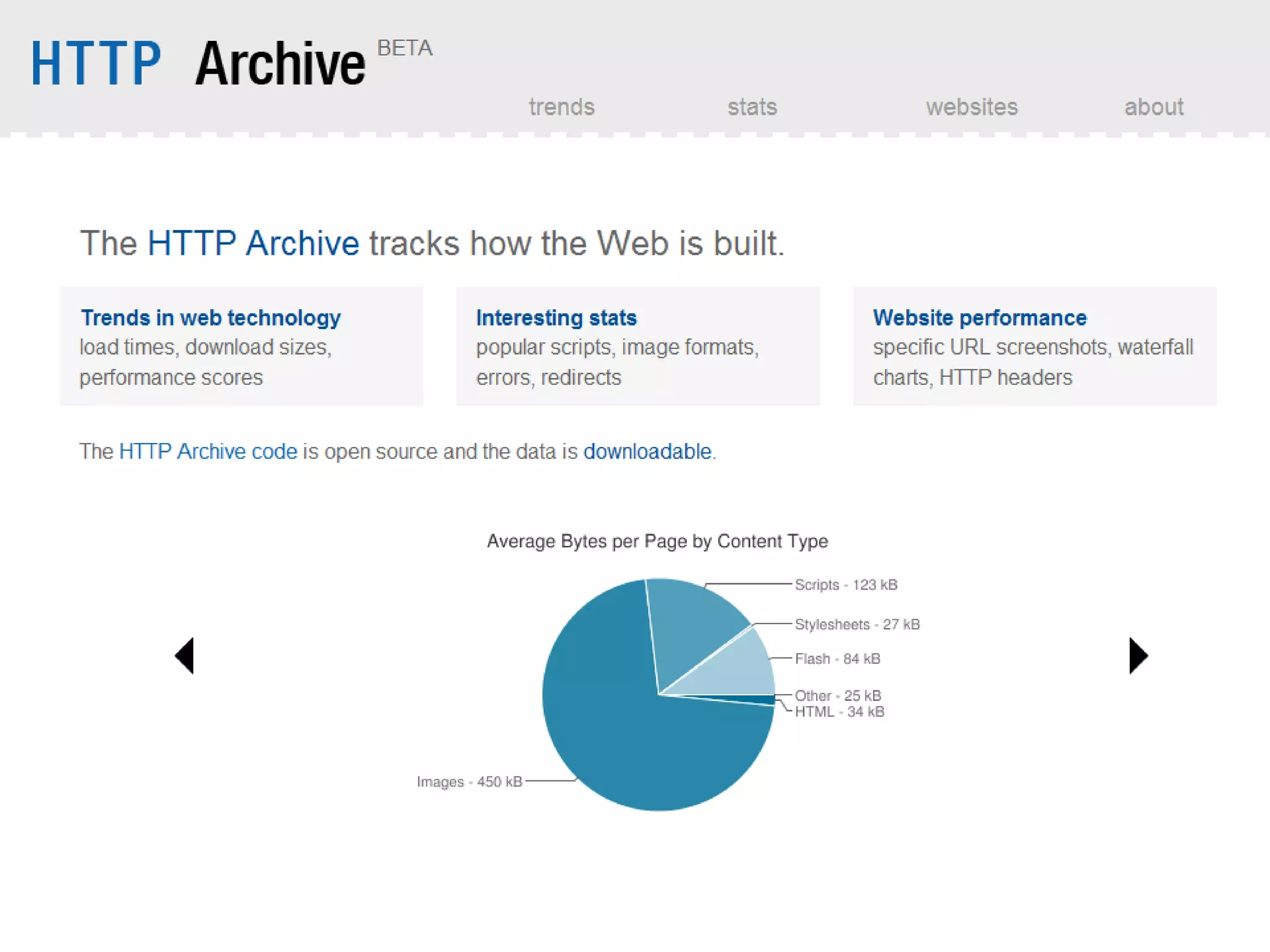
Task: Open the about page
Action: [x=1154, y=107]
